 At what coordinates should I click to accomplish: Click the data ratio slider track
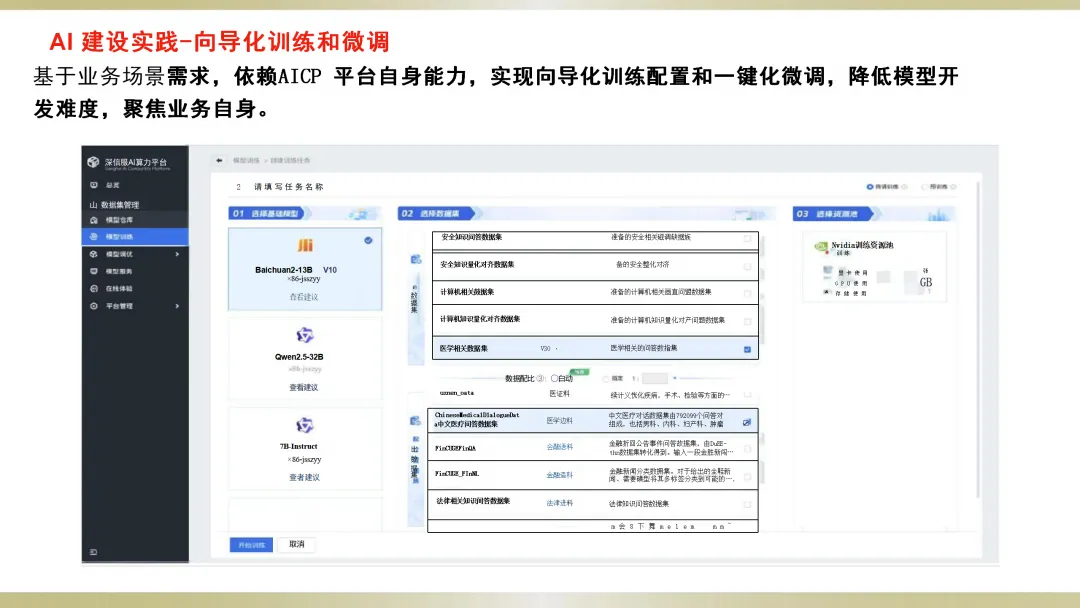(x=703, y=378)
